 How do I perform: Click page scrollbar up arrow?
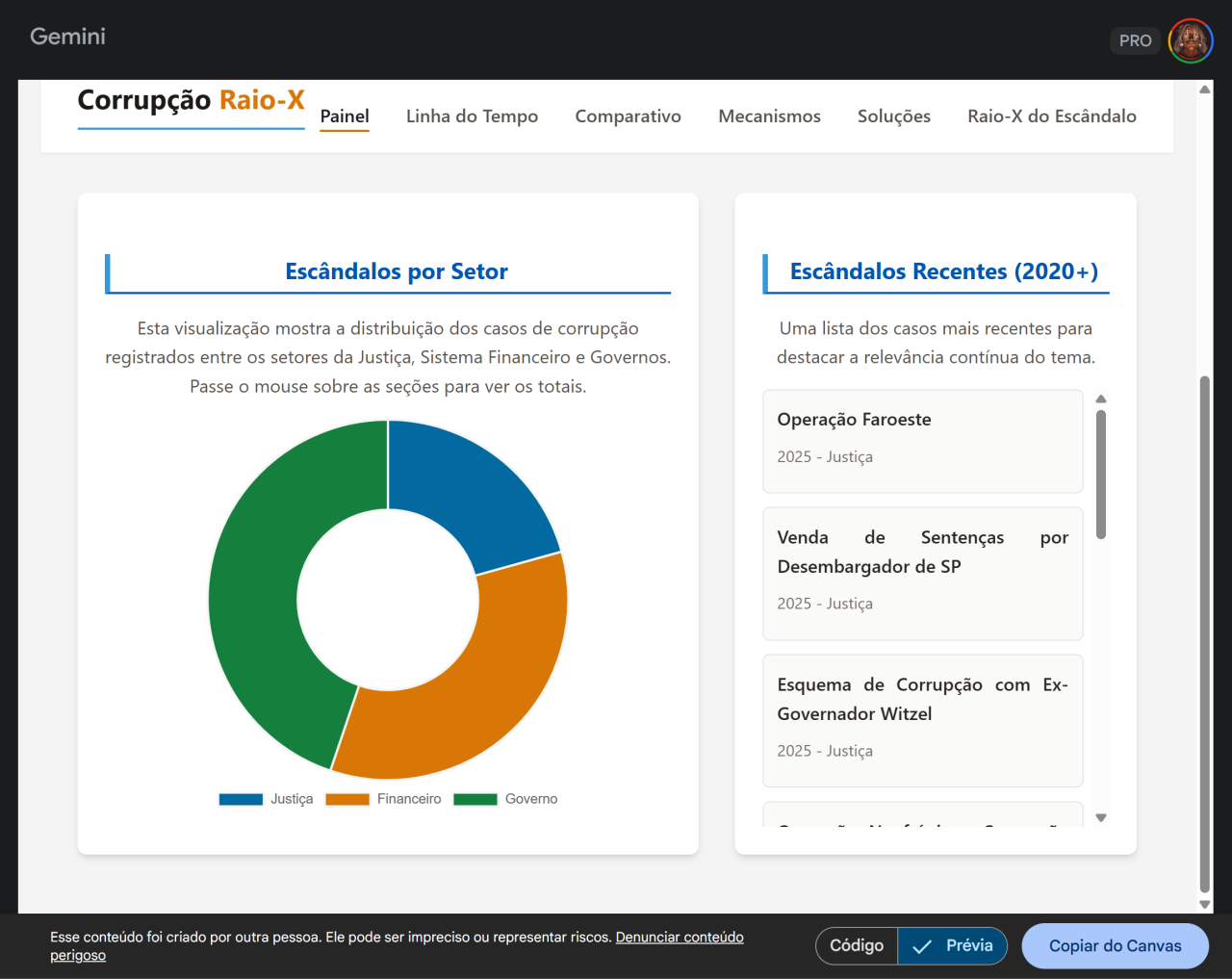1204,90
